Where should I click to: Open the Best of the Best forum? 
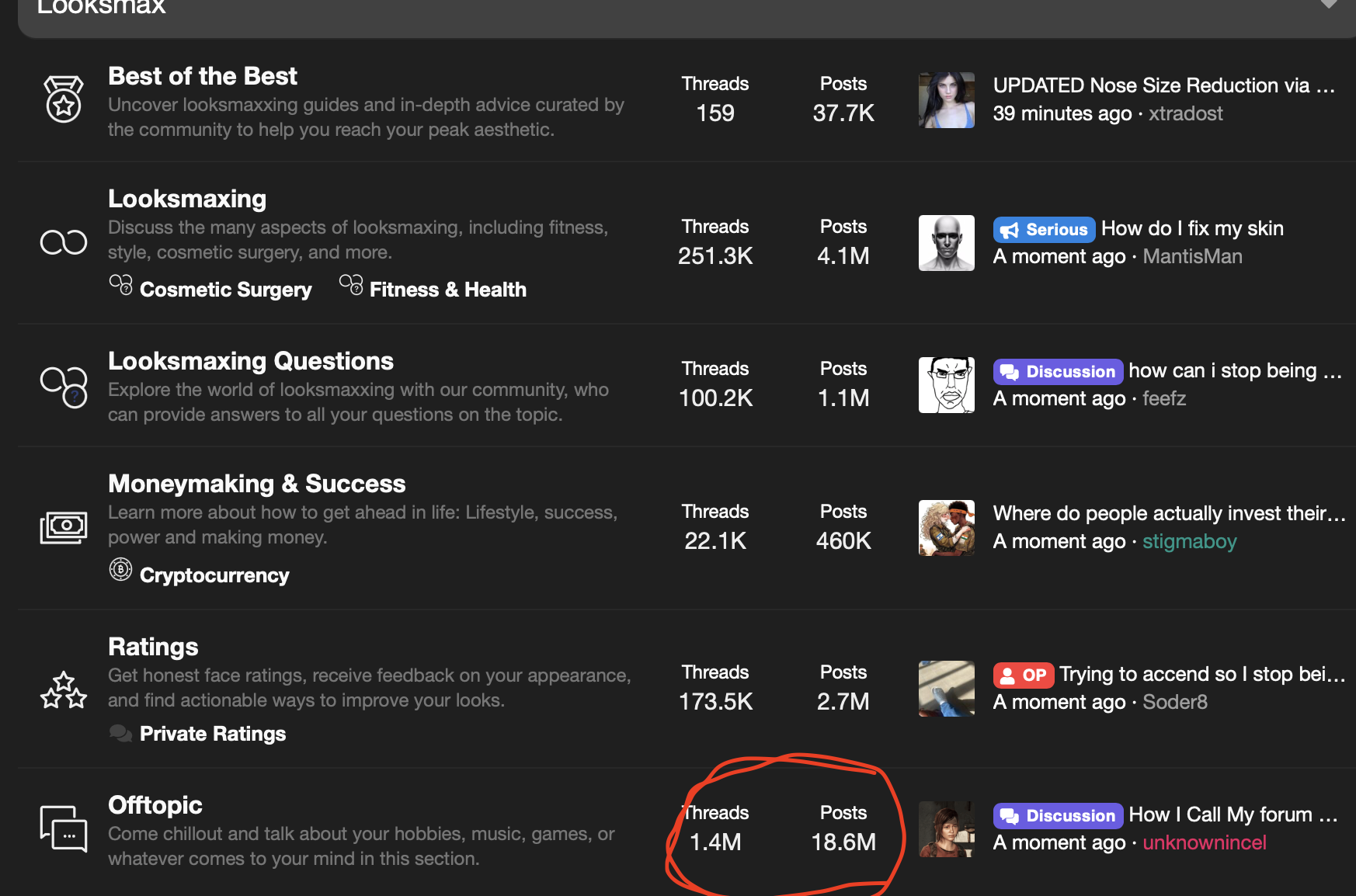(x=202, y=76)
